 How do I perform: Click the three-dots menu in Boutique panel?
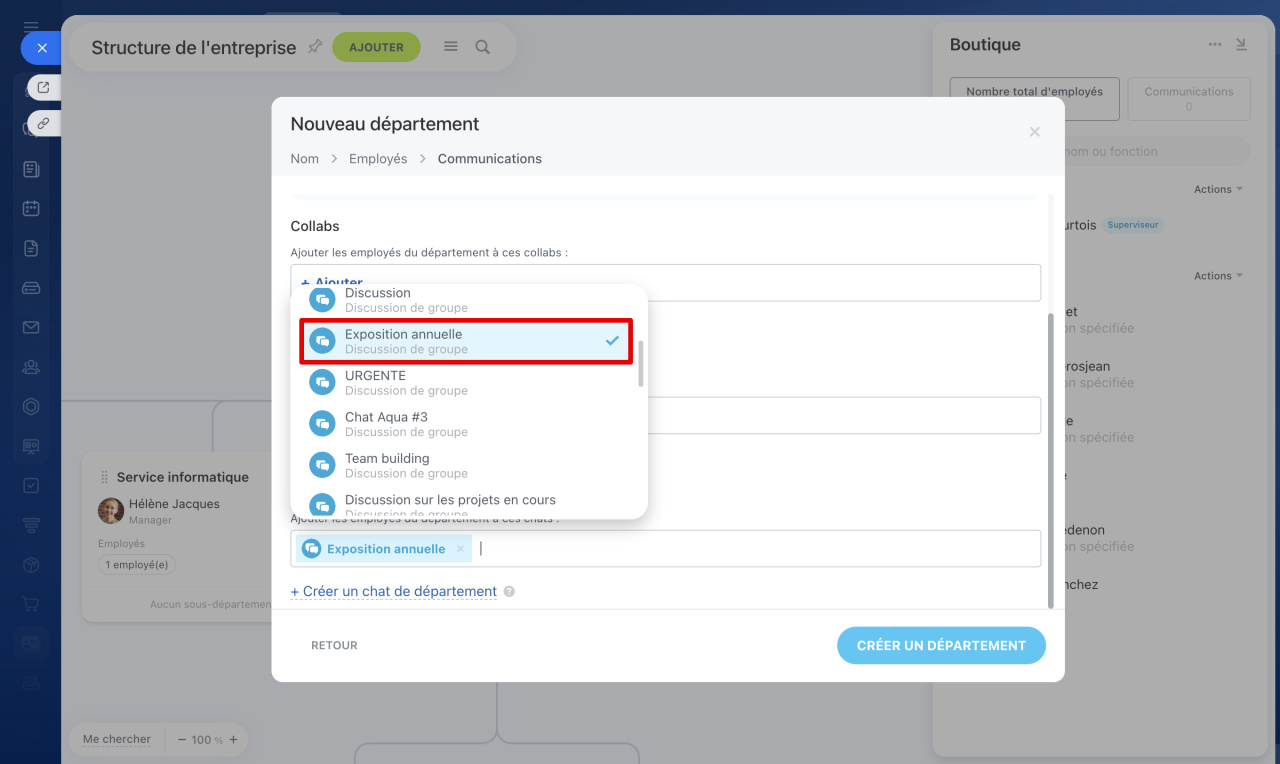[x=1215, y=44]
